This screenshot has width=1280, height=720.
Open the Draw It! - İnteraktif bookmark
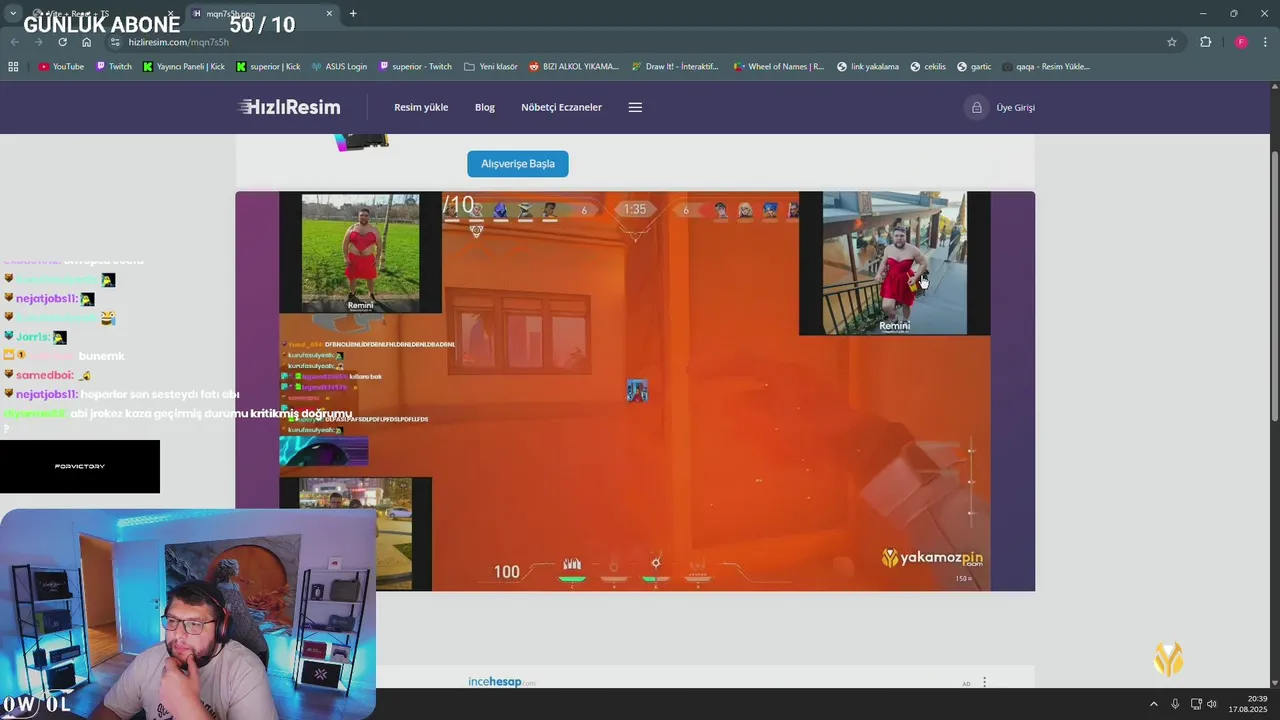pyautogui.click(x=675, y=67)
